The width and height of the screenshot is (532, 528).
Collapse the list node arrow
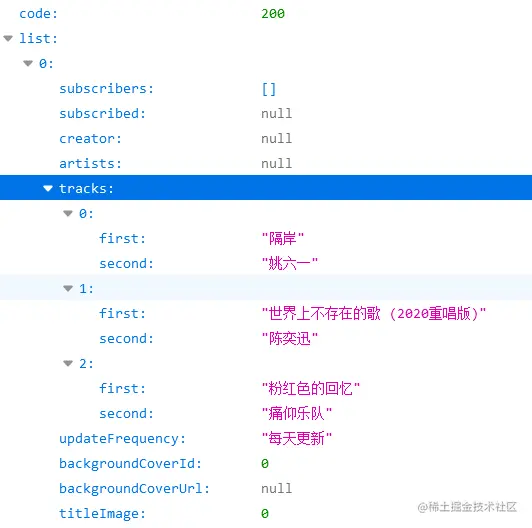pyautogui.click(x=8, y=38)
